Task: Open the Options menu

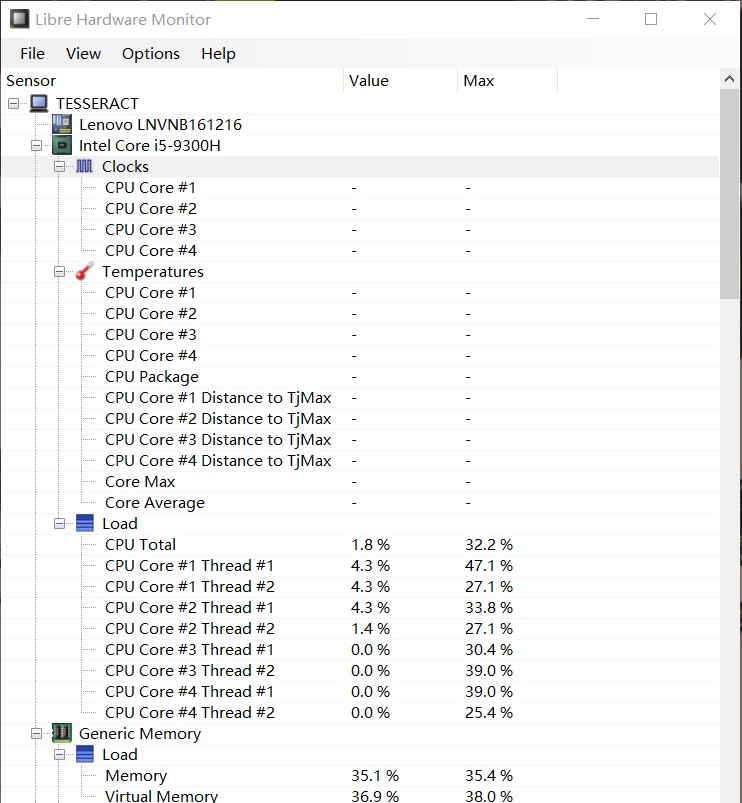Action: [150, 53]
